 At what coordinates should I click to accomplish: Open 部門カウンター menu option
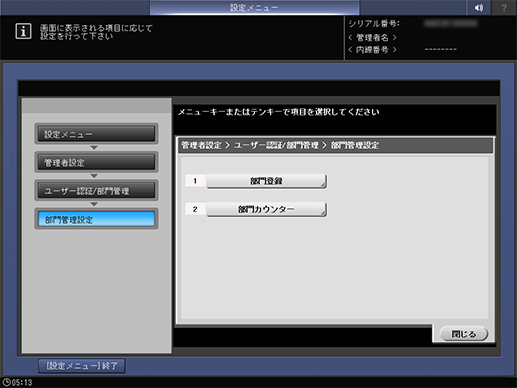(266, 209)
